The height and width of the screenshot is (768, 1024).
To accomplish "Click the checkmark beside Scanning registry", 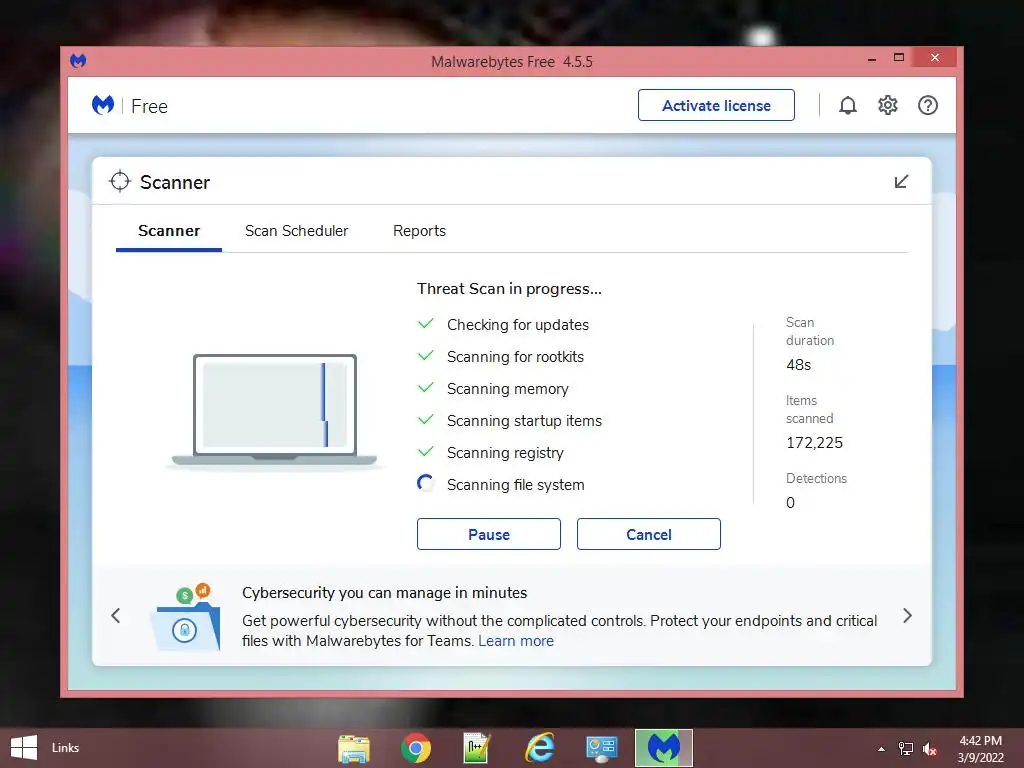I will 425,452.
